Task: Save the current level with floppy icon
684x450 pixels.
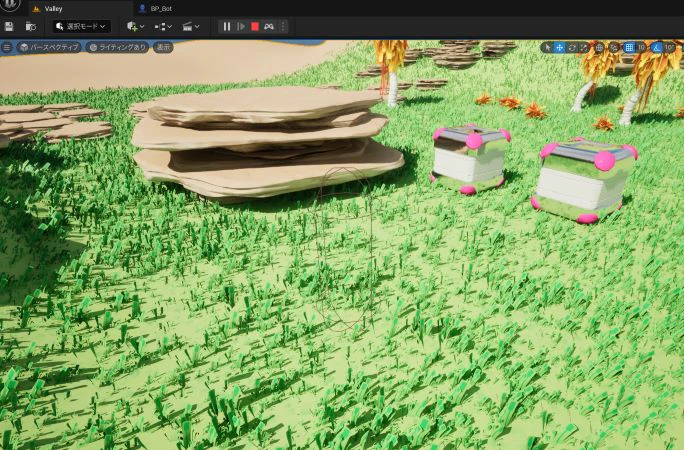Action: (x=9, y=27)
